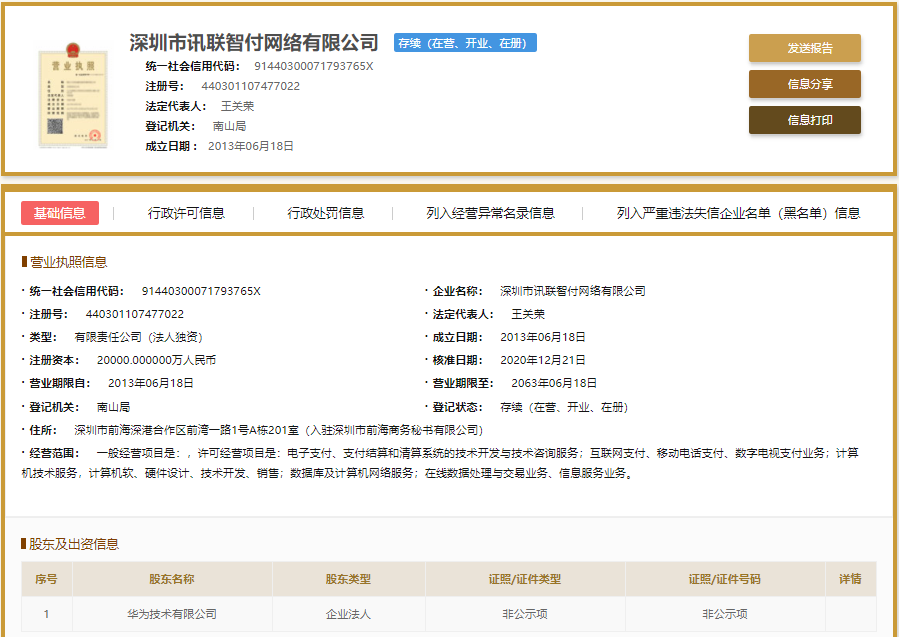Click the 信息分享 button
The image size is (899, 637).
coord(804,84)
